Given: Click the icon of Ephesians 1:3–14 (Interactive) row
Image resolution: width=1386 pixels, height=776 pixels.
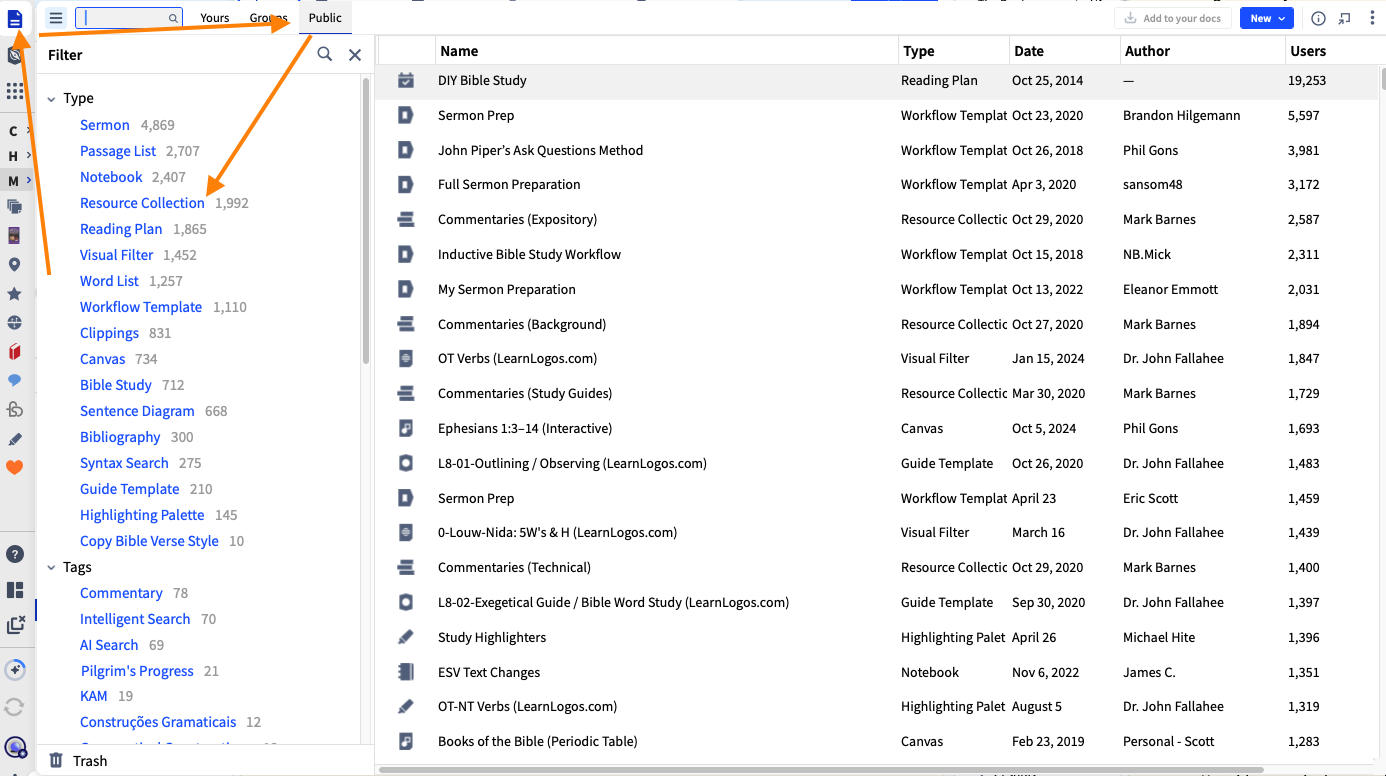Looking at the screenshot, I should coord(405,428).
